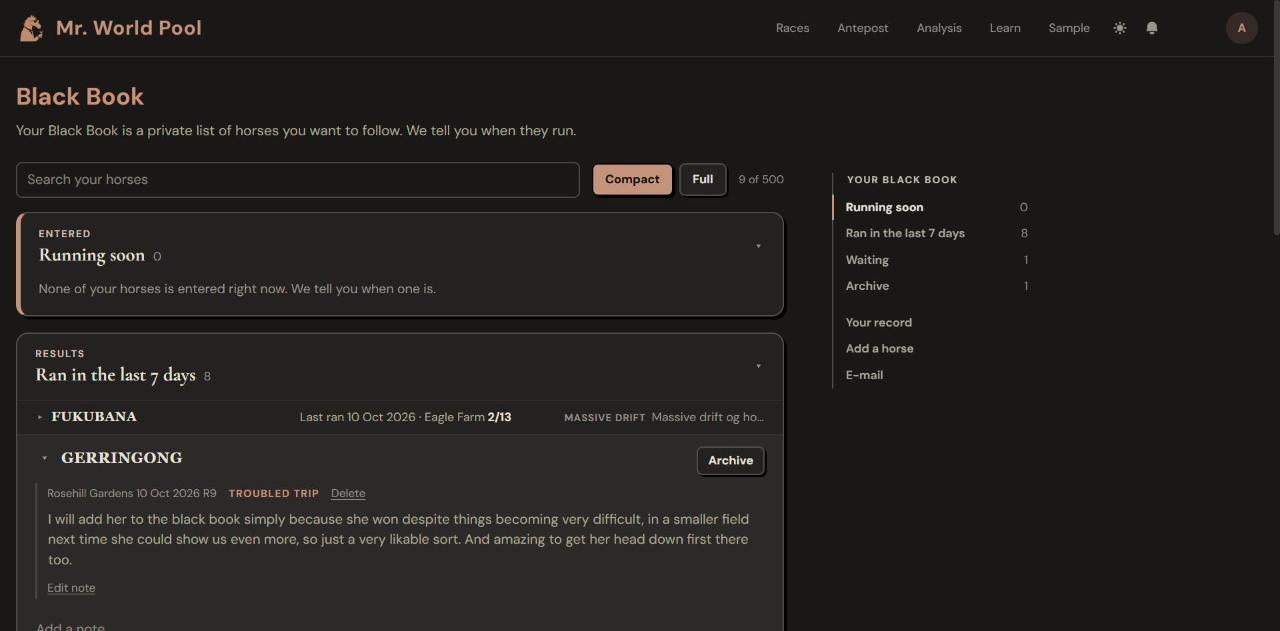The image size is (1280, 631).
Task: Click "Last ran 10 Oct 2026 · Eagle Farm 2/13"
Action: tap(405, 417)
